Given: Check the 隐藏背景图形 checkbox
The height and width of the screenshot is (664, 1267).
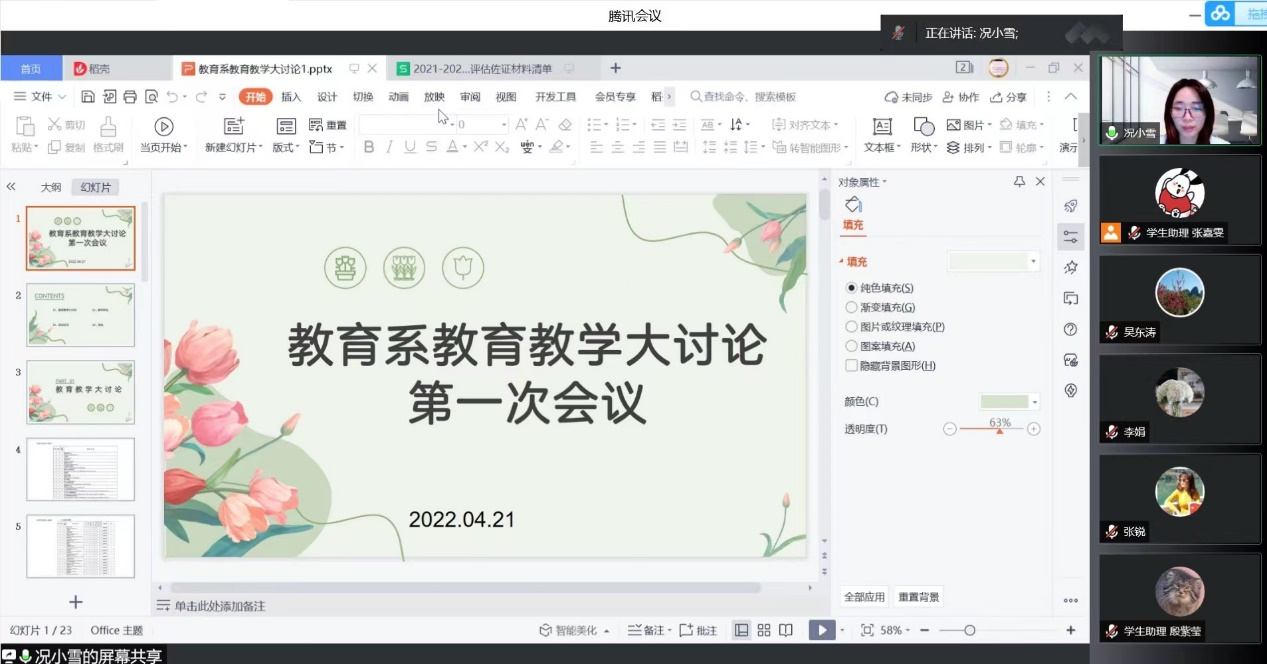Looking at the screenshot, I should click(852, 366).
